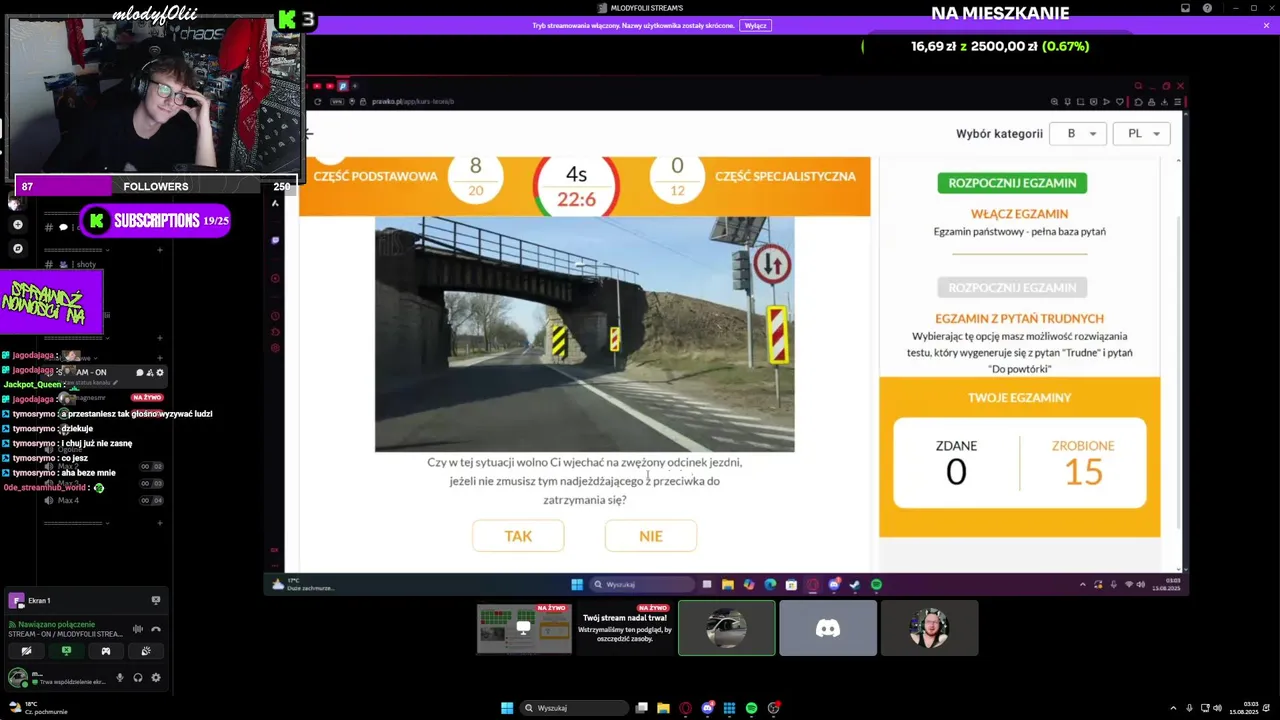Image resolution: width=1280 pixels, height=720 pixels.
Task: Click the CZĘŚĆ SPECJALISTYCZNA label
Action: coord(785,176)
